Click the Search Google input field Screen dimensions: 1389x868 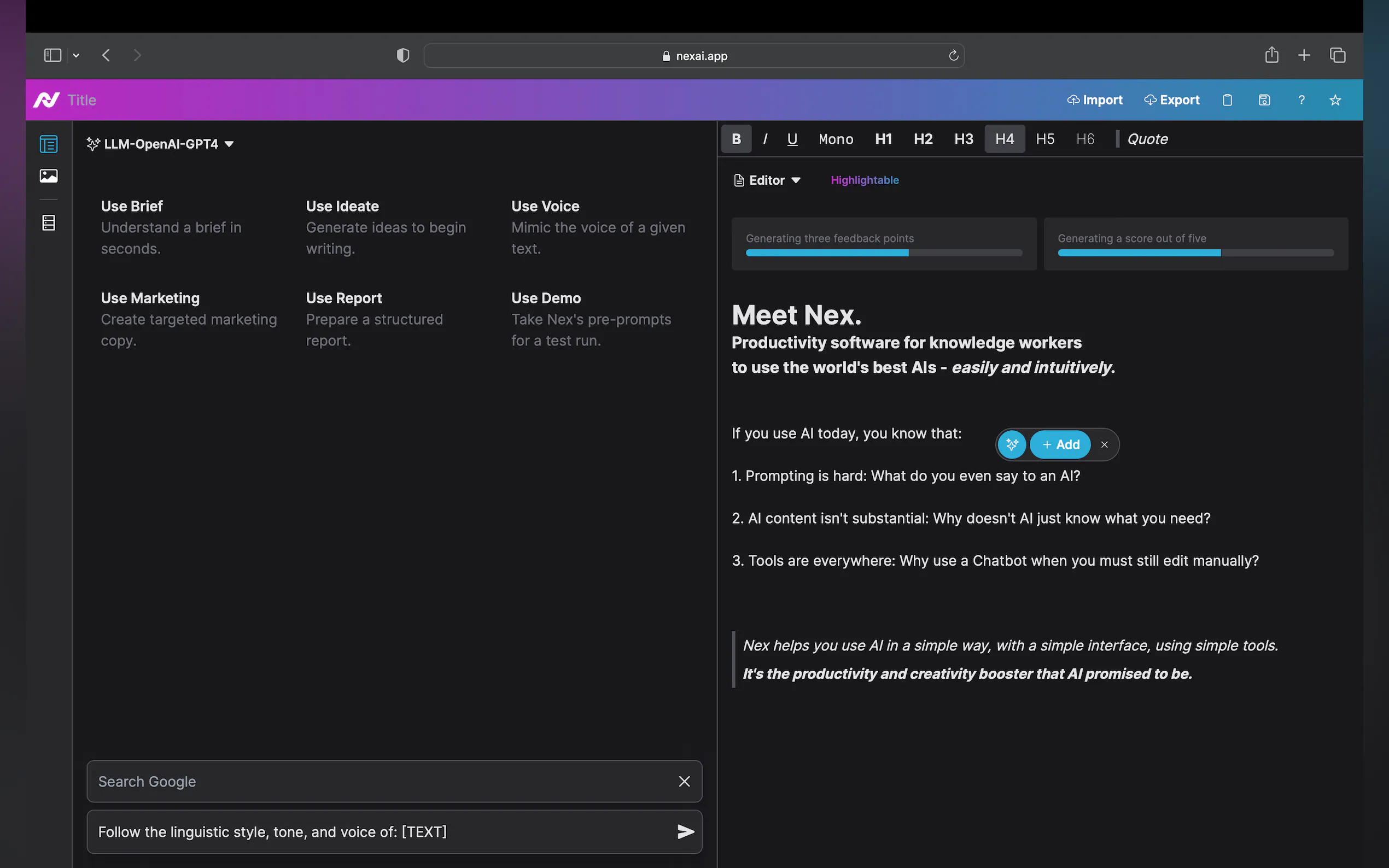pos(379,781)
